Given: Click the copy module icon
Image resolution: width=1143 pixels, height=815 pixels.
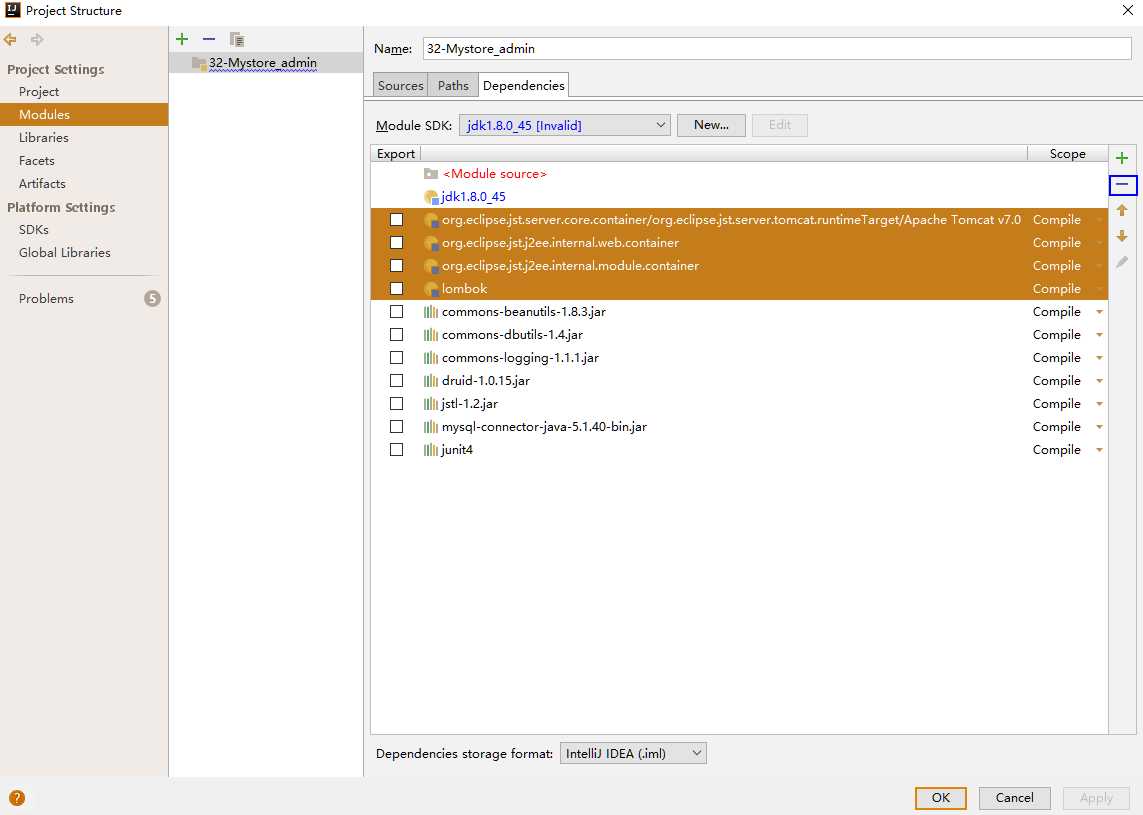Looking at the screenshot, I should 237,39.
